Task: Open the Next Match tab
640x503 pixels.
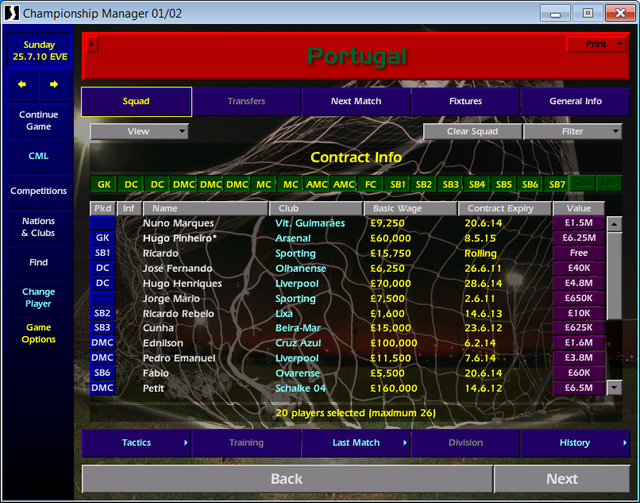Action: pyautogui.click(x=356, y=101)
